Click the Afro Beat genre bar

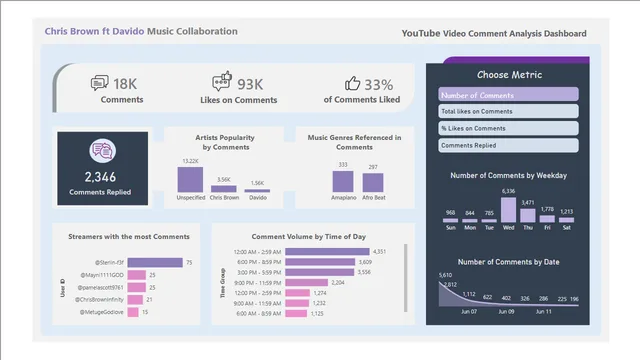(x=373, y=182)
